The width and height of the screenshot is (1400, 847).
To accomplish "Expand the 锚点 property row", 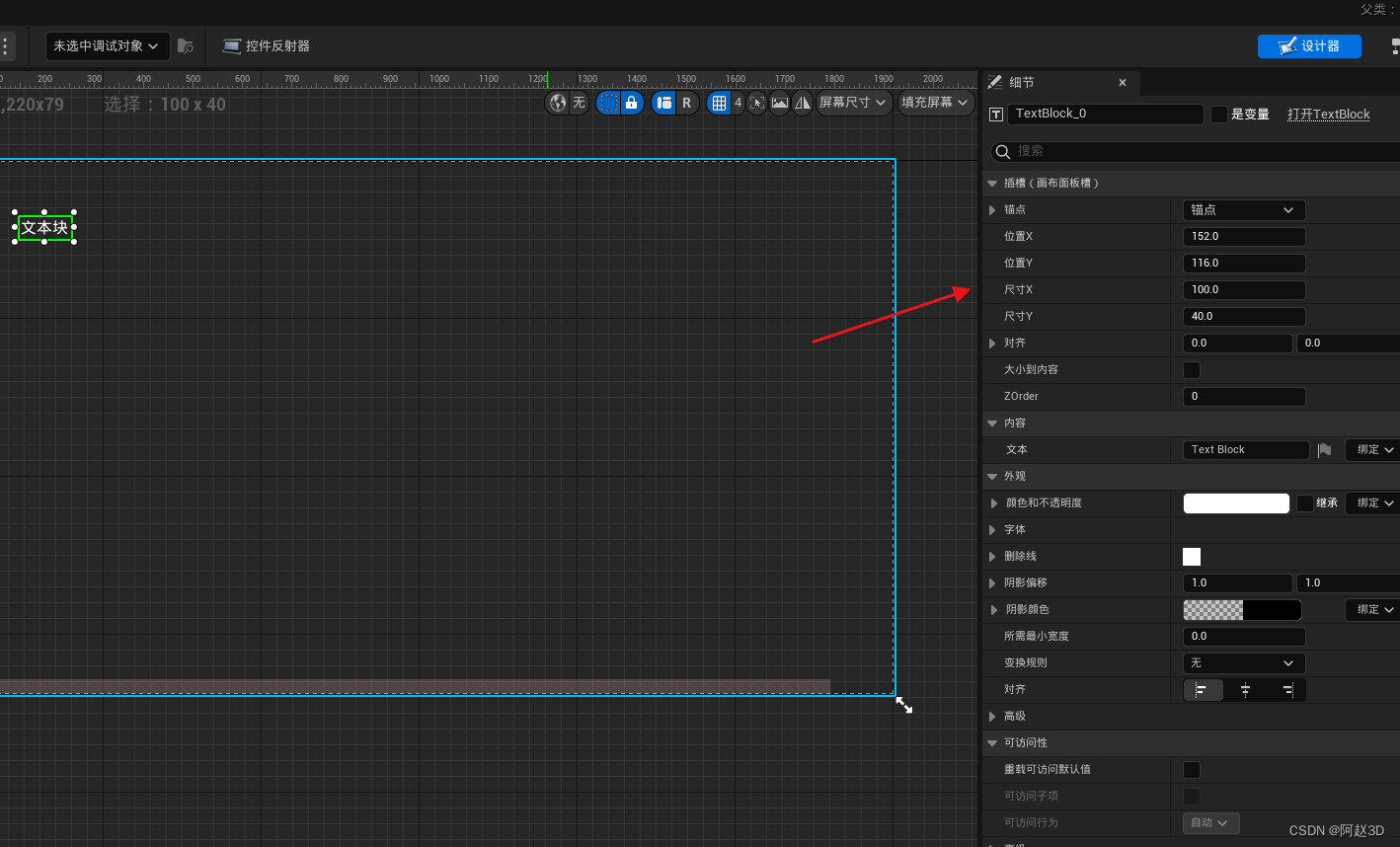I will (992, 210).
